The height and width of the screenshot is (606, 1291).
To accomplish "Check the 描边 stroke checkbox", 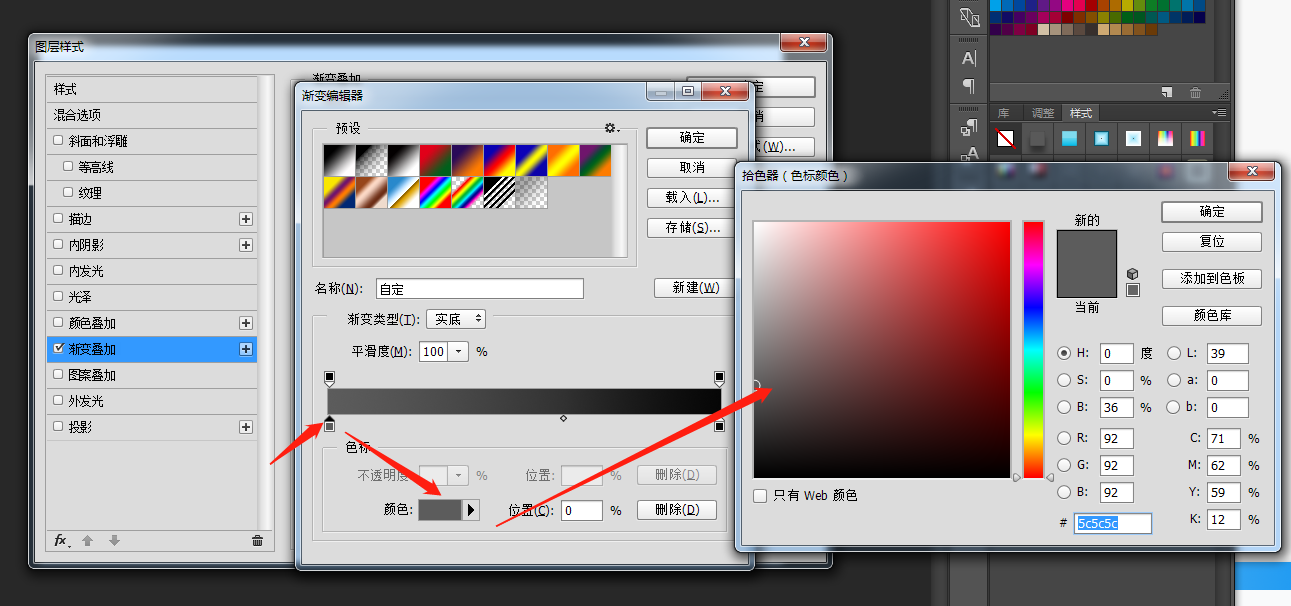I will coord(59,219).
